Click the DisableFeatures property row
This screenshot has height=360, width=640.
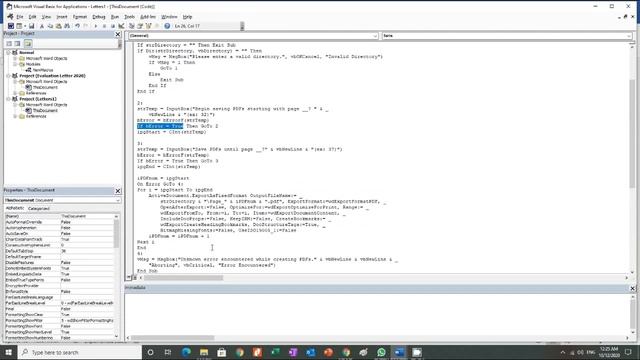point(59,263)
